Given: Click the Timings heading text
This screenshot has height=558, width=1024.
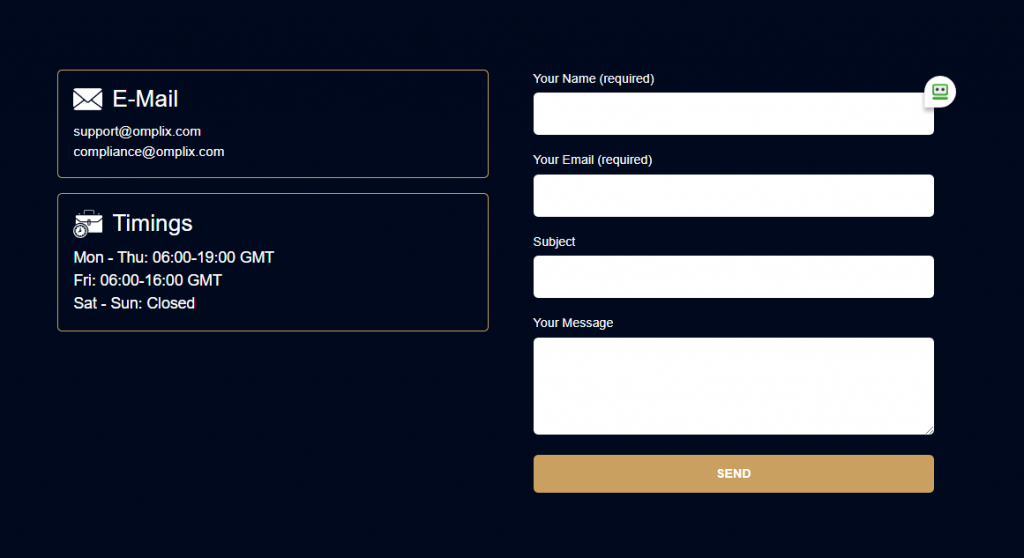Looking at the screenshot, I should coord(152,223).
